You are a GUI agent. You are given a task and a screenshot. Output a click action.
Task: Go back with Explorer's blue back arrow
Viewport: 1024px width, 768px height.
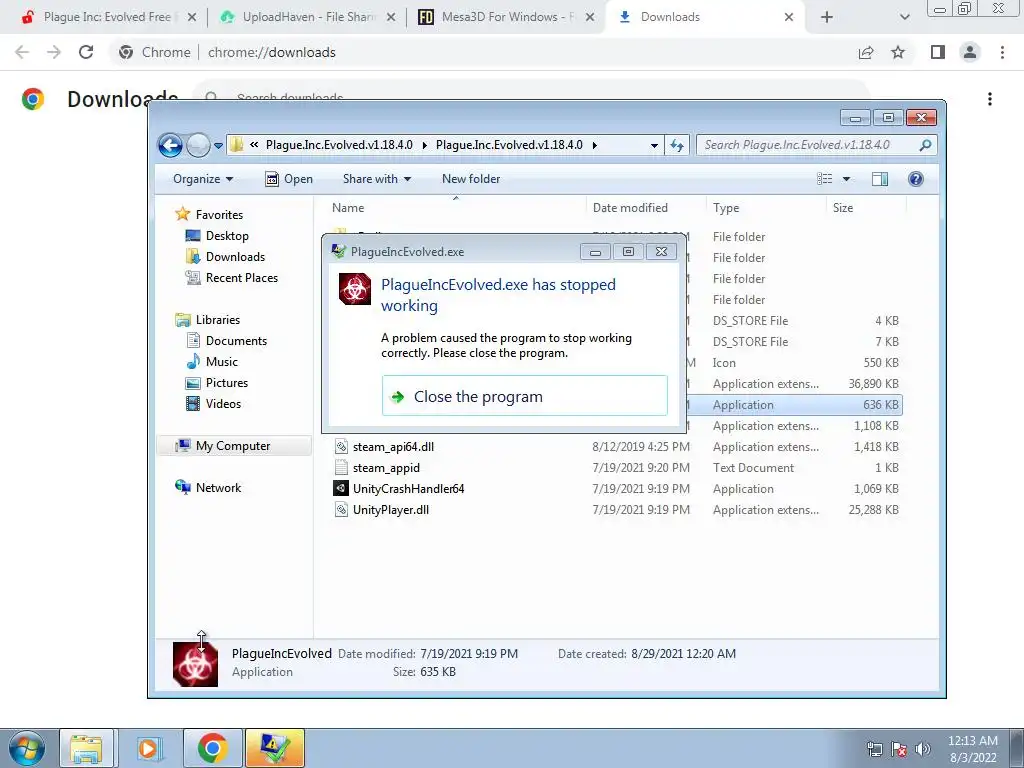coord(170,145)
